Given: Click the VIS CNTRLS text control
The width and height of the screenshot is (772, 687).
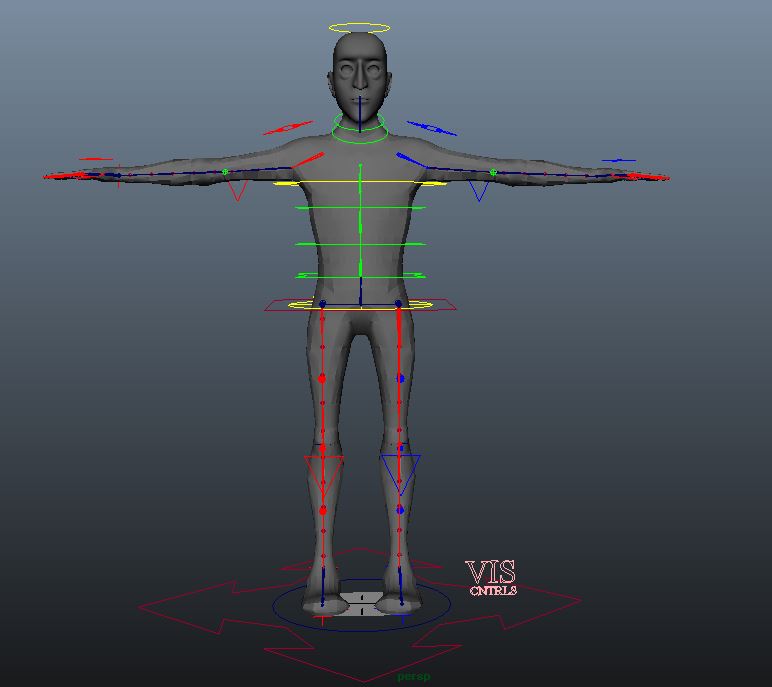Looking at the screenshot, I should tap(491, 578).
